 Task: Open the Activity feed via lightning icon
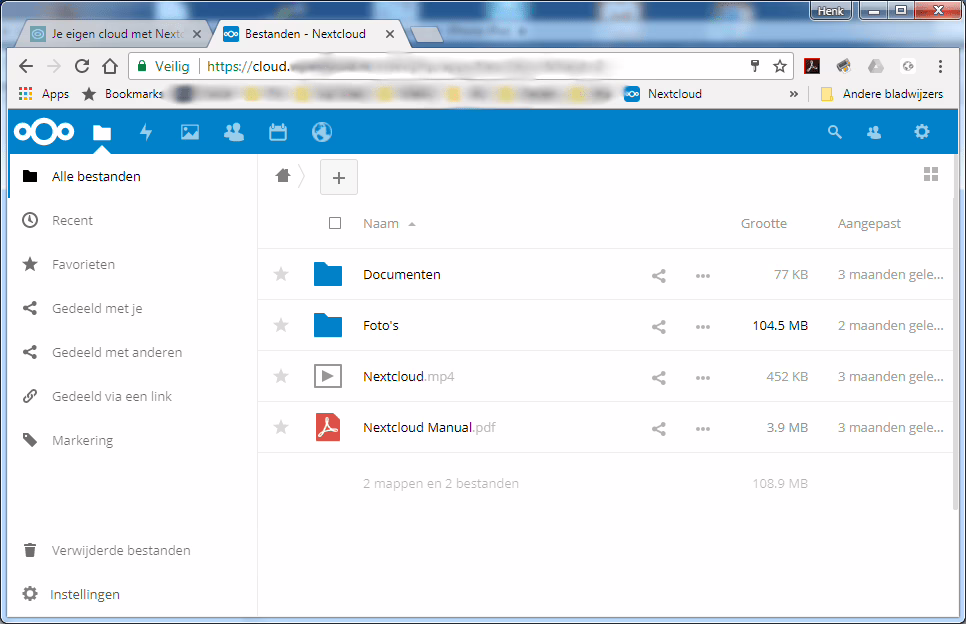coord(145,131)
